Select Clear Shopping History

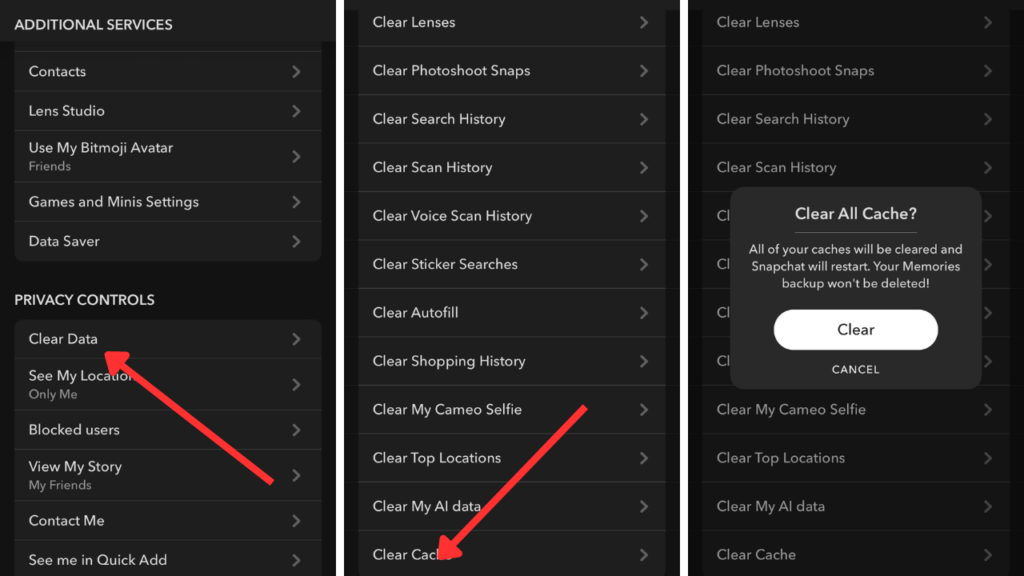click(x=512, y=361)
